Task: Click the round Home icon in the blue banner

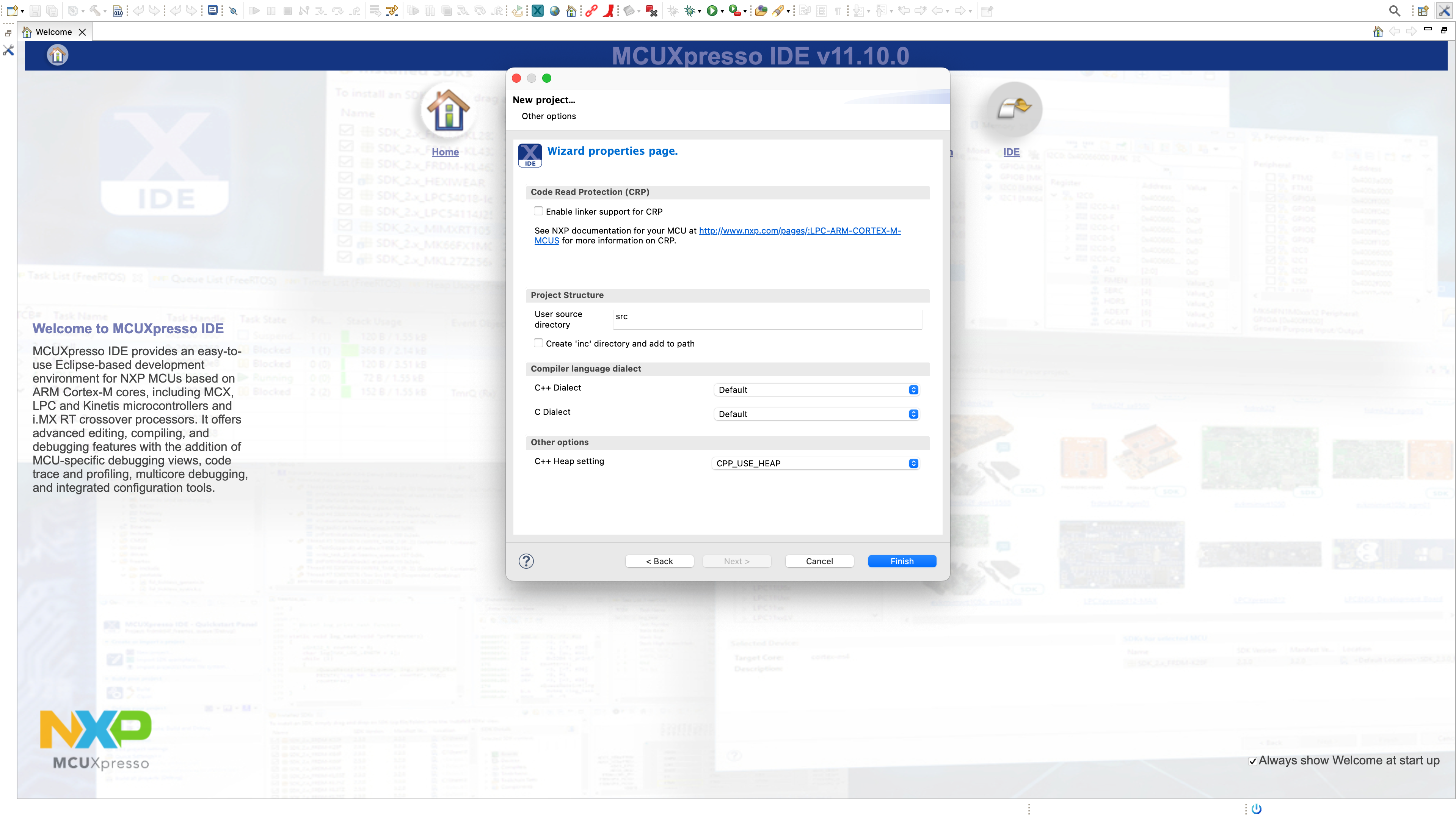Action: point(57,55)
